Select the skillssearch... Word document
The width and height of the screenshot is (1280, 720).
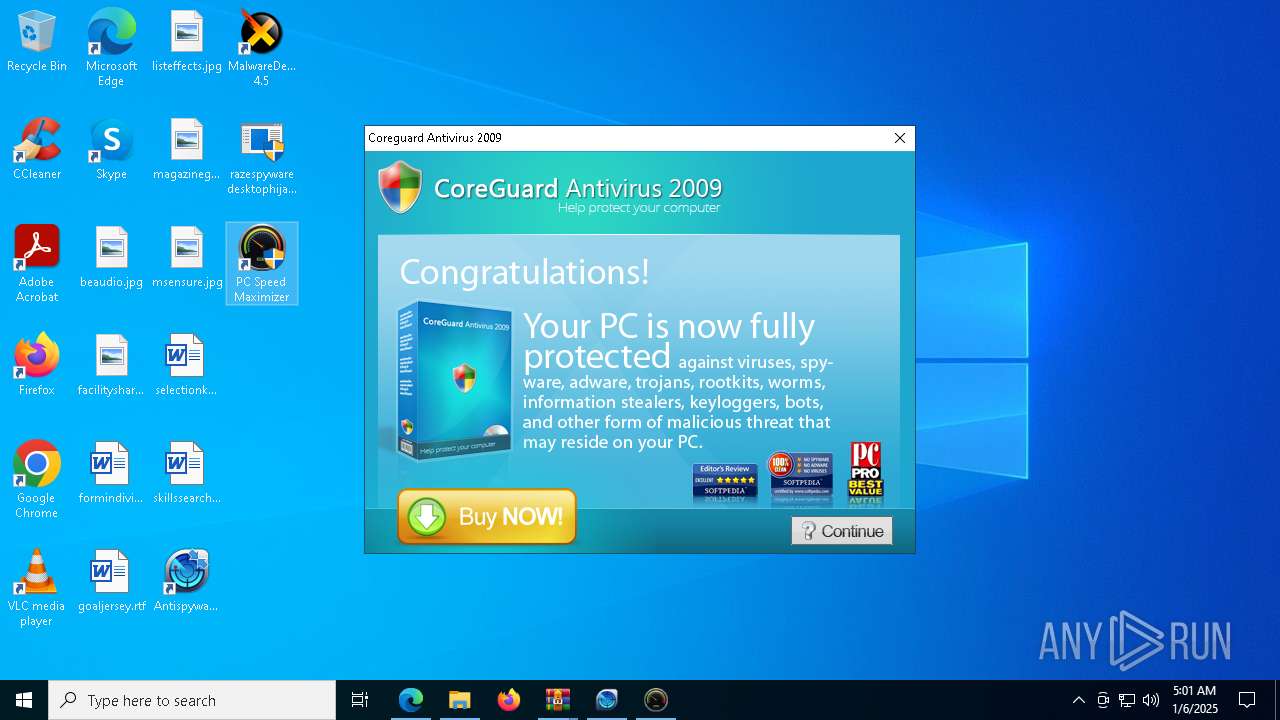point(187,474)
